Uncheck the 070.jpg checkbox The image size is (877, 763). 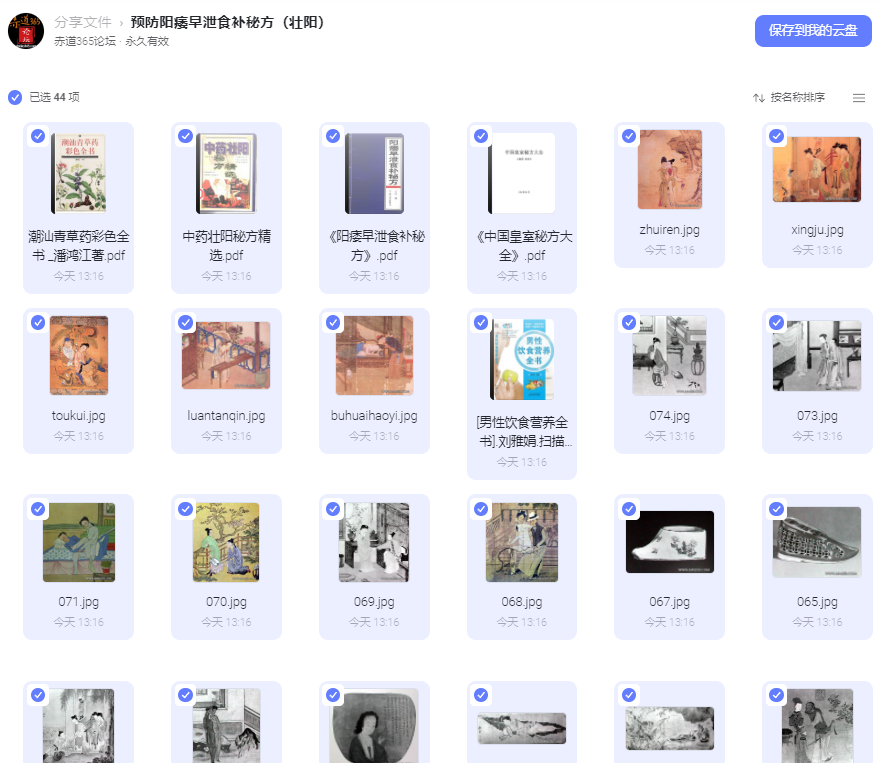[x=186, y=508]
